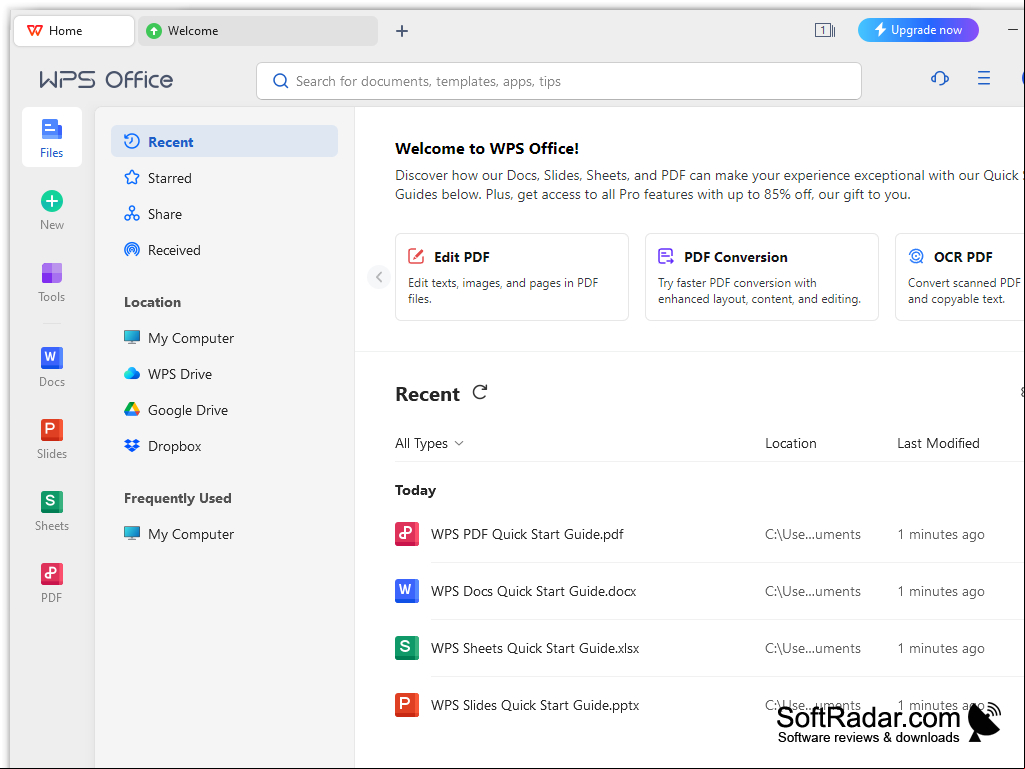Click the xlsx spreadsheet file icon in Recent
The width and height of the screenshot is (1025, 769).
[x=407, y=647]
